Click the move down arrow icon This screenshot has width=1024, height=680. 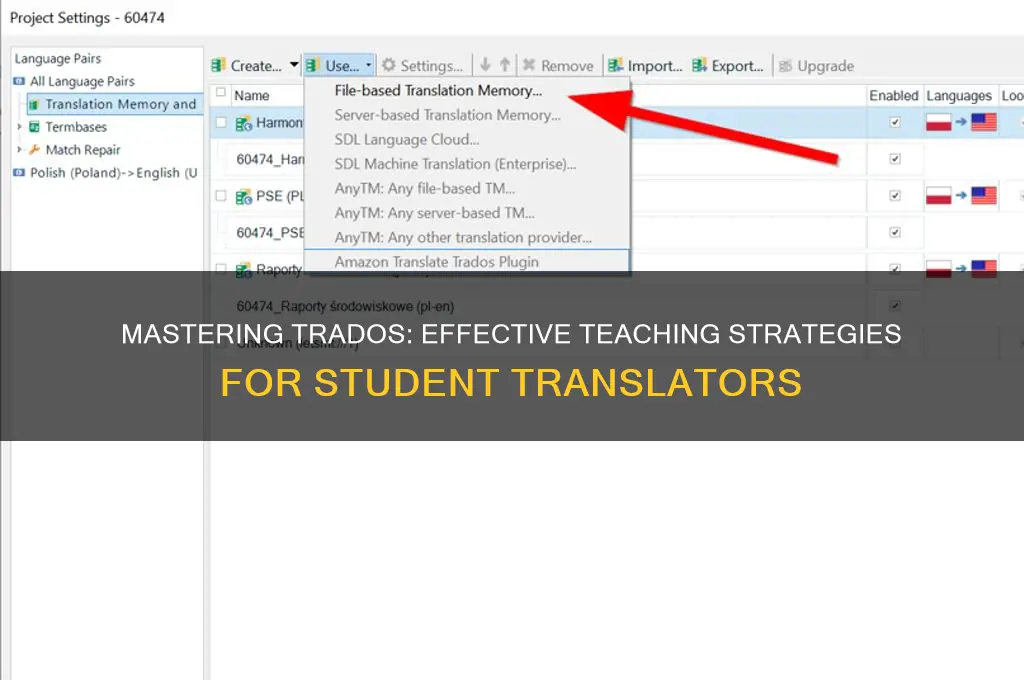click(x=485, y=65)
